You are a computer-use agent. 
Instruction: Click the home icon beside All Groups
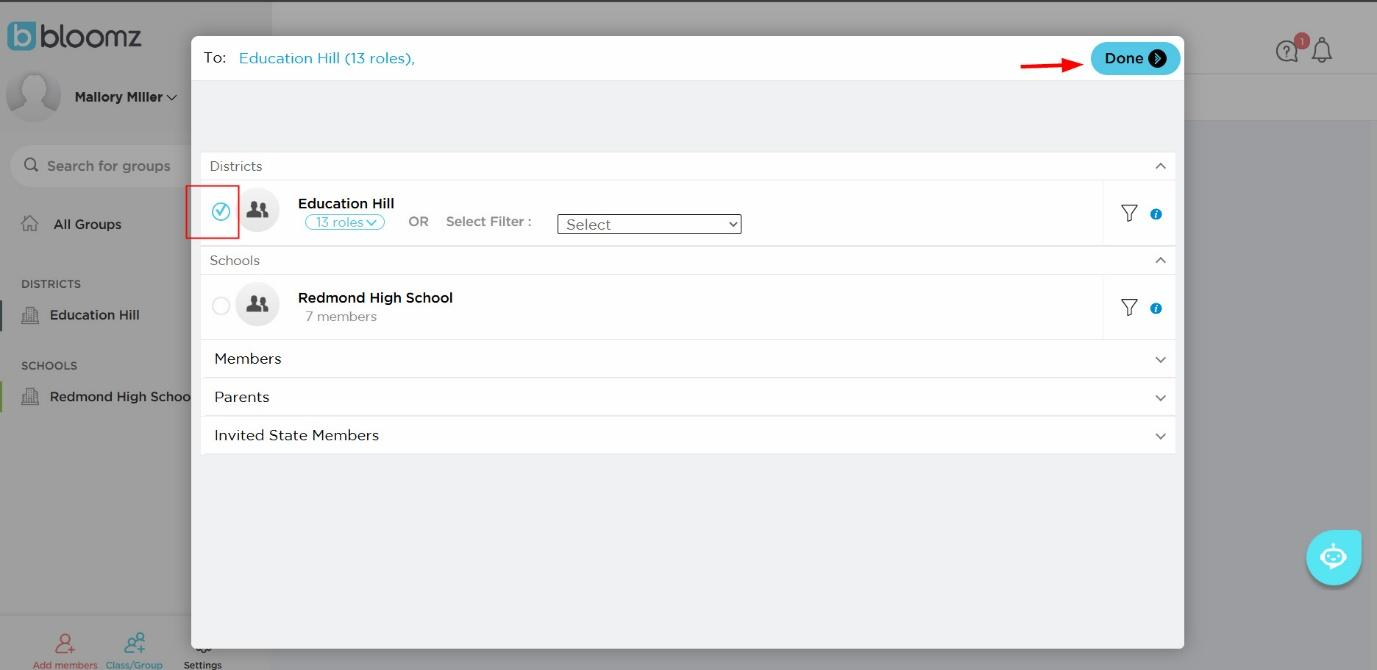pos(30,223)
